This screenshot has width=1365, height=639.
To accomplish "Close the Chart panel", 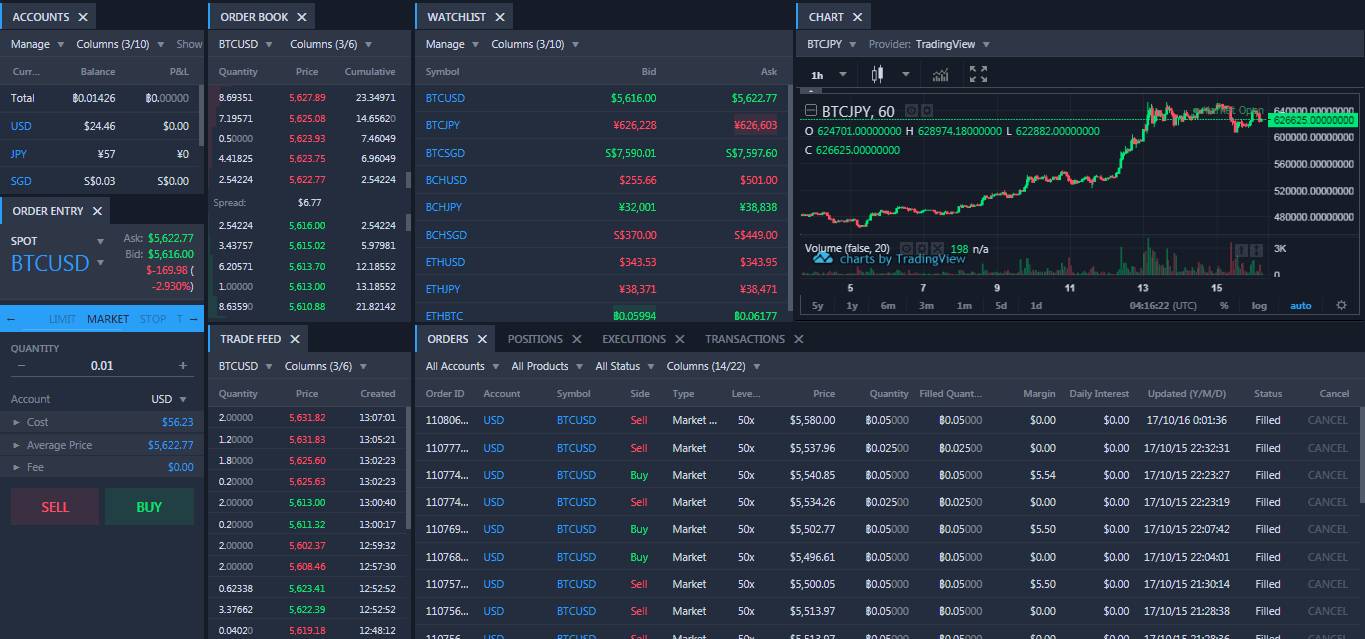I will [857, 17].
